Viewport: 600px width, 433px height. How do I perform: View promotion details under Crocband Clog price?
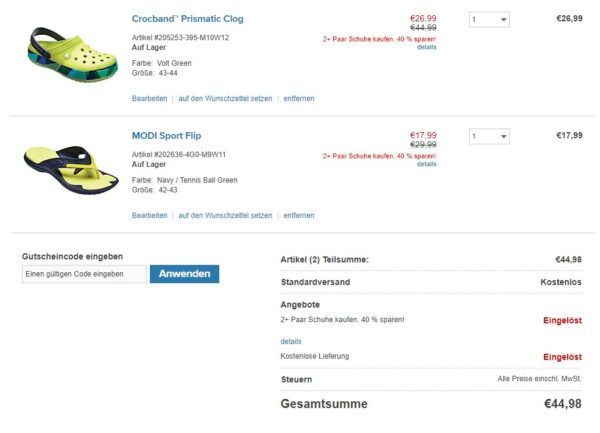426,47
